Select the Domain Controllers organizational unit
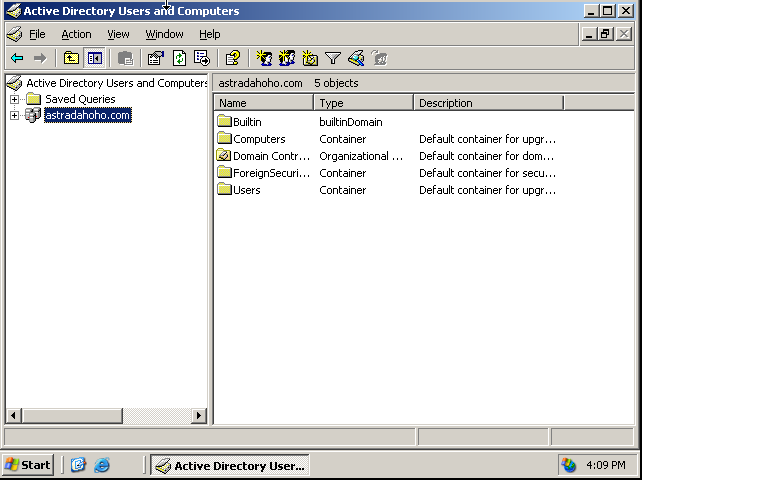 271,156
